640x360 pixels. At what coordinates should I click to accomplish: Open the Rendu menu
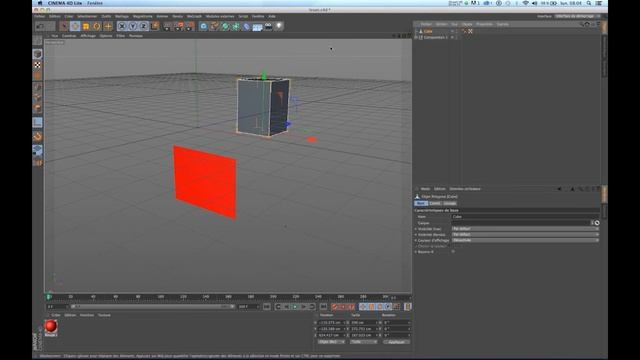pos(178,16)
